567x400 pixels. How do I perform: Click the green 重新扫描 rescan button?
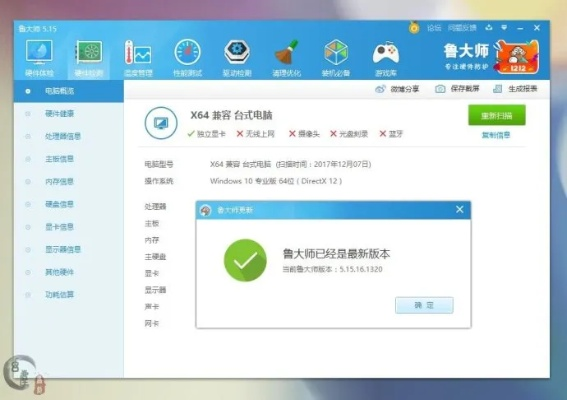click(496, 115)
